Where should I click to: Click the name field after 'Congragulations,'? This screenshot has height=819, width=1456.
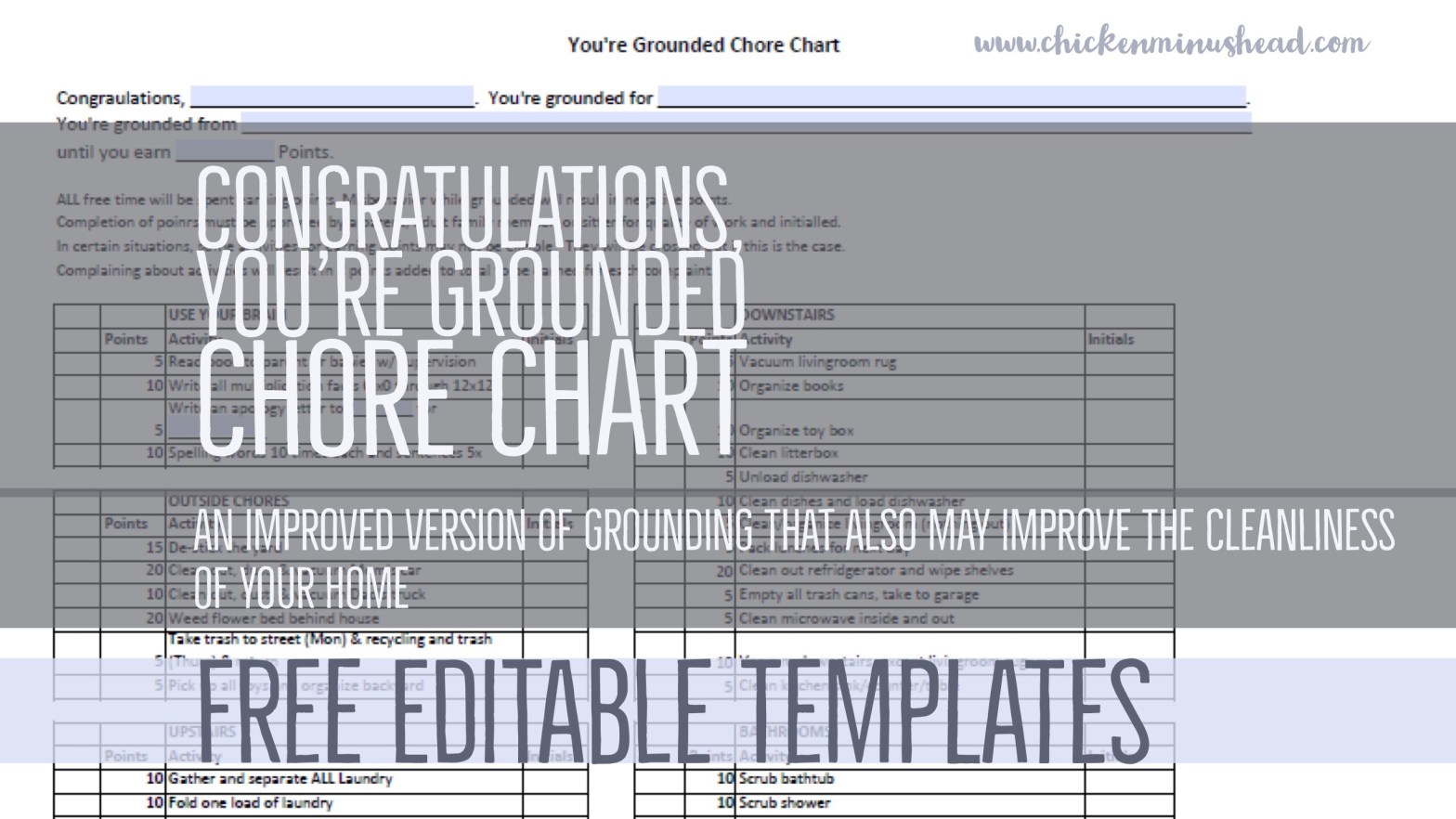pyautogui.click(x=331, y=97)
